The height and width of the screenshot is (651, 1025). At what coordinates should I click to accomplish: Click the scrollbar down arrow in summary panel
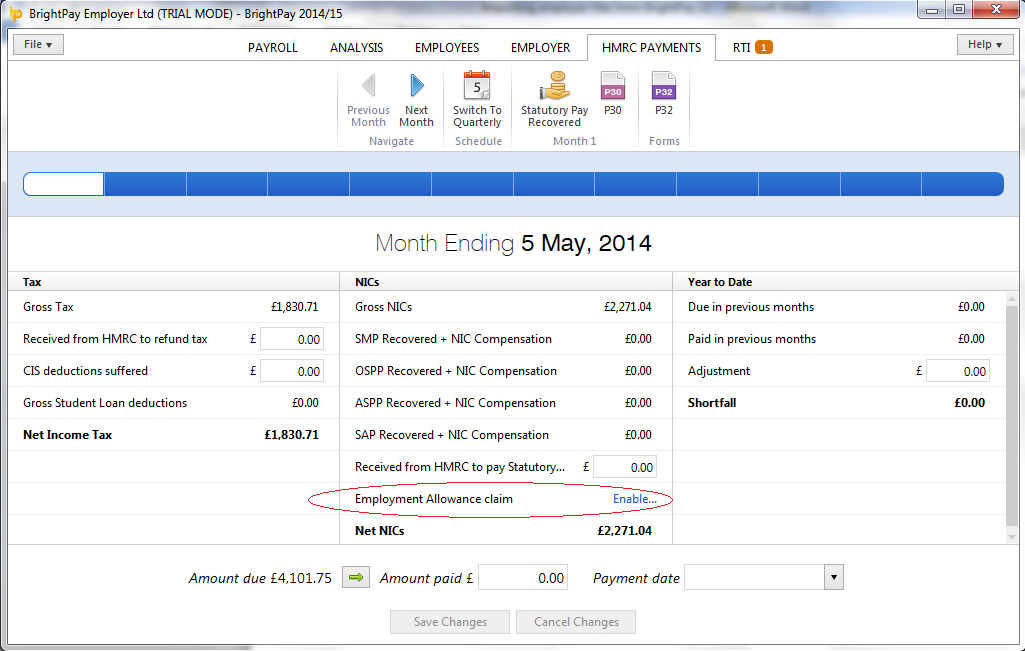(1012, 537)
